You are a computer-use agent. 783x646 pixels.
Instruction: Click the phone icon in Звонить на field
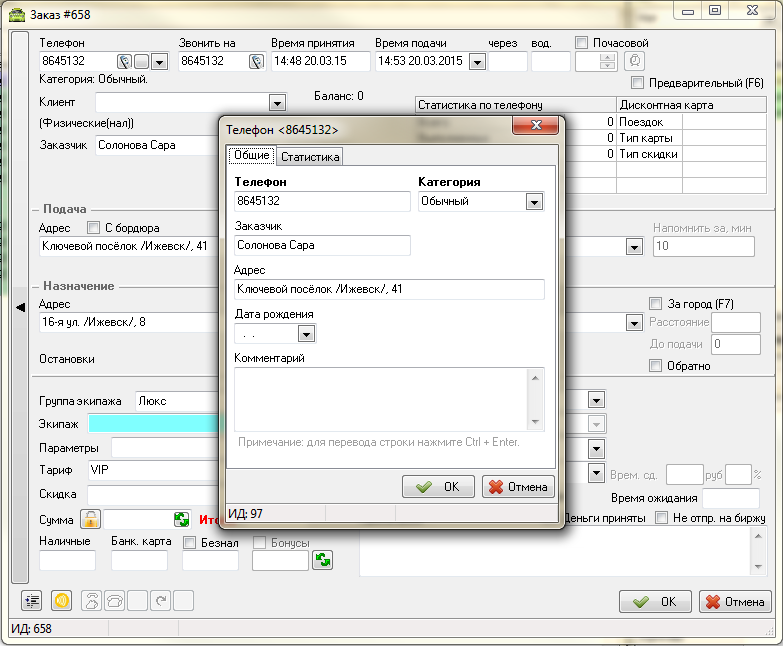[x=256, y=62]
